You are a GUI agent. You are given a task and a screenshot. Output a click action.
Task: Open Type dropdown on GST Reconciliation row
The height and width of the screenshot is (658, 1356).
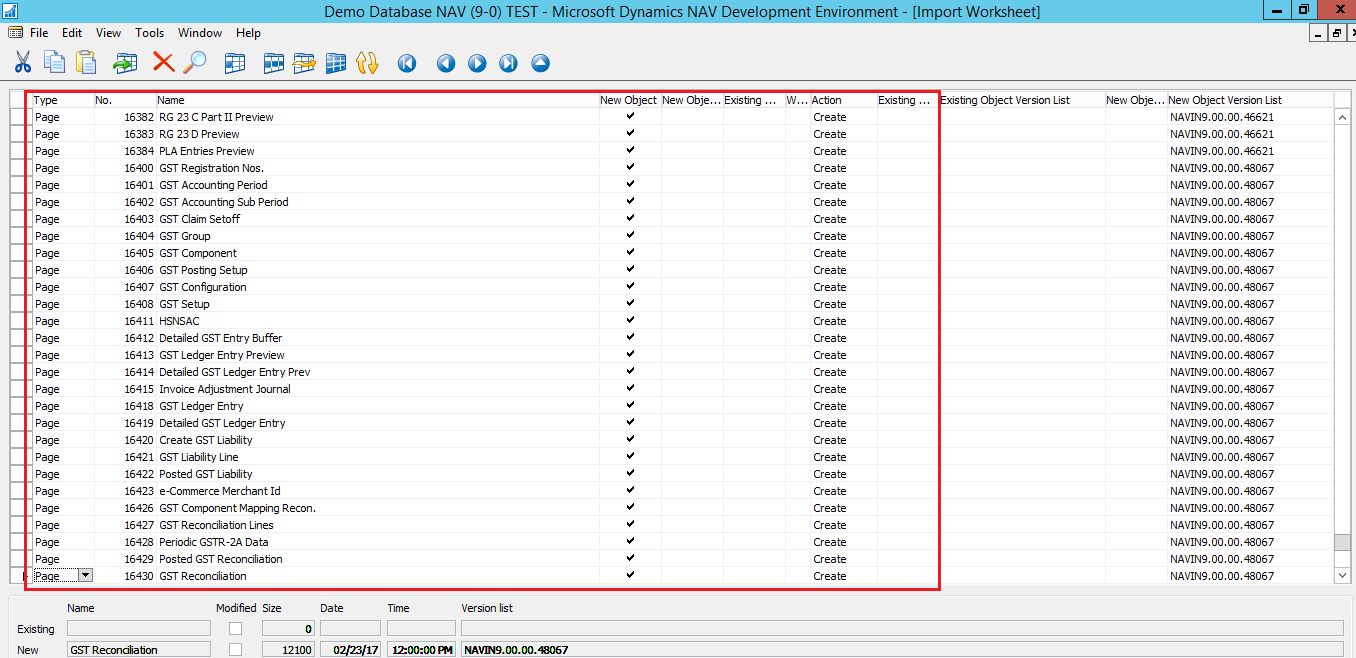tap(86, 575)
